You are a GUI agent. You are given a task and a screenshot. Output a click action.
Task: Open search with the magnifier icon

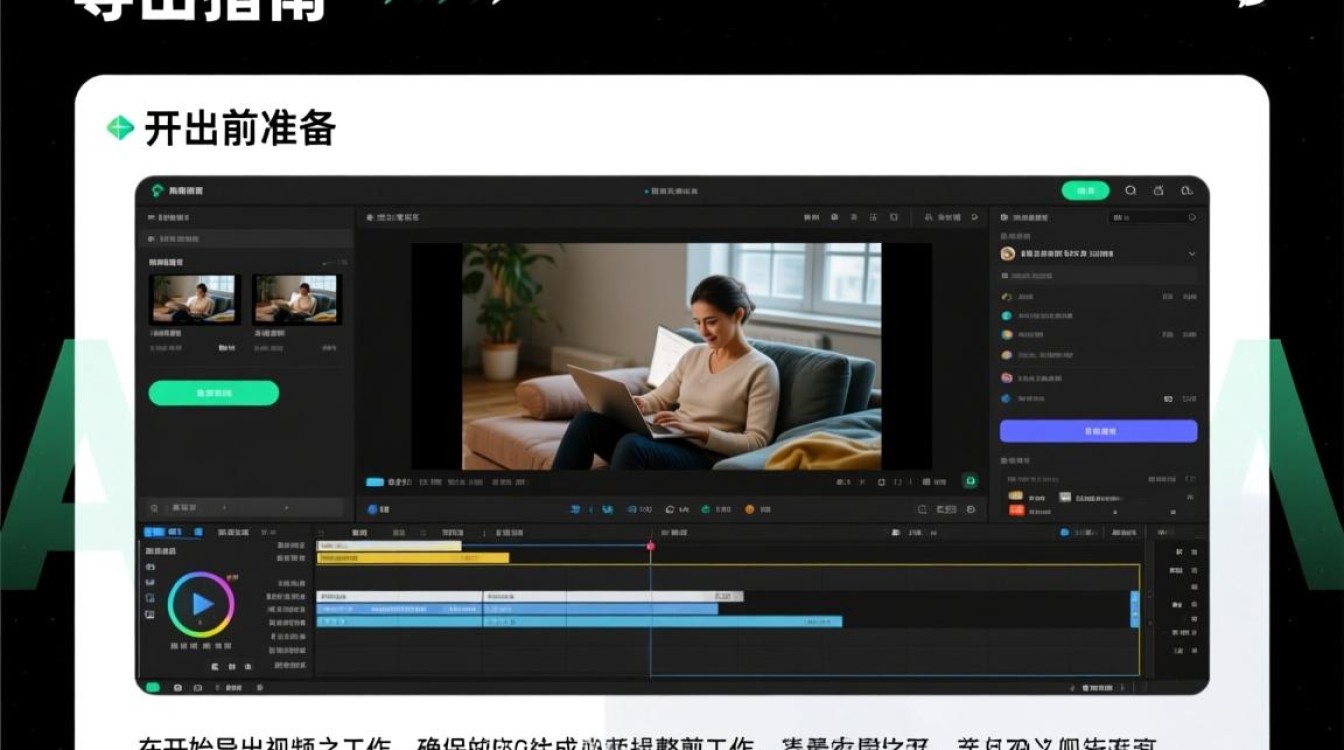[x=1131, y=190]
